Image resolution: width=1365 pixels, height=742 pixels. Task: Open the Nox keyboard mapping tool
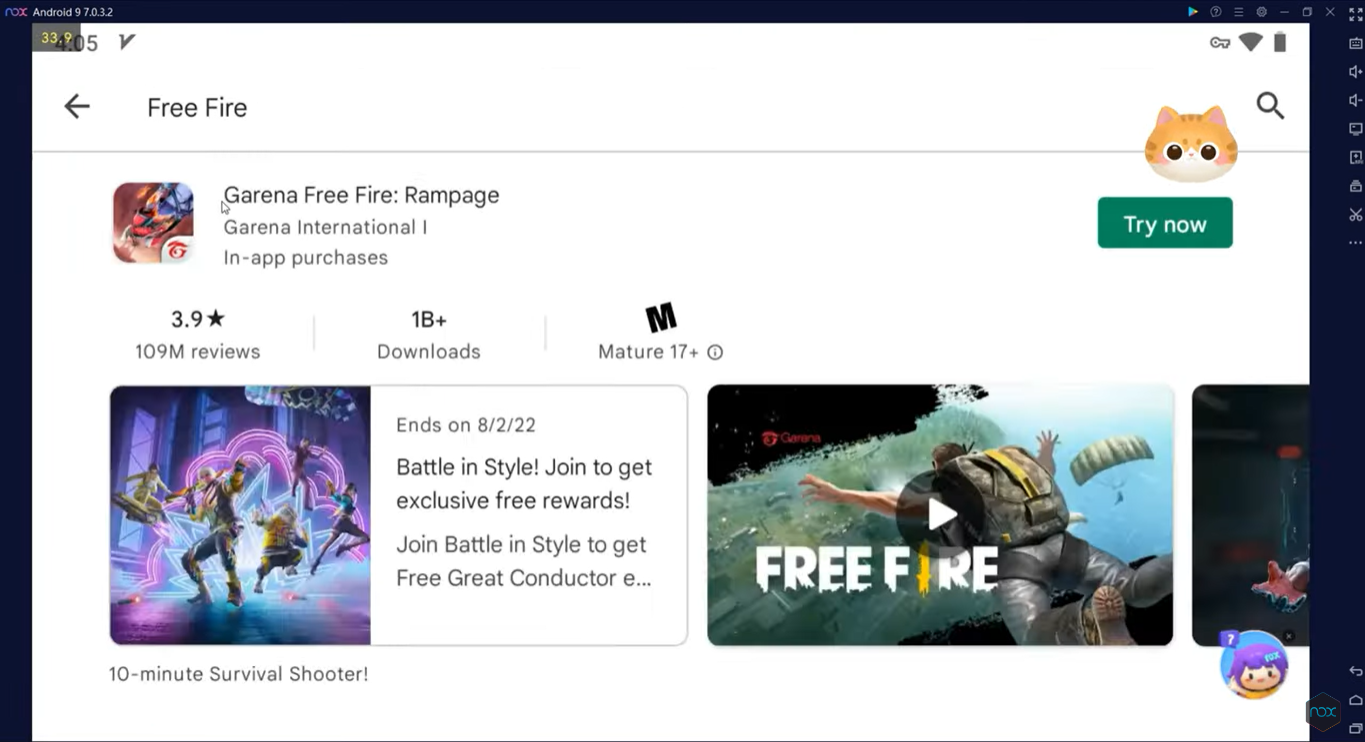pos(1355,43)
